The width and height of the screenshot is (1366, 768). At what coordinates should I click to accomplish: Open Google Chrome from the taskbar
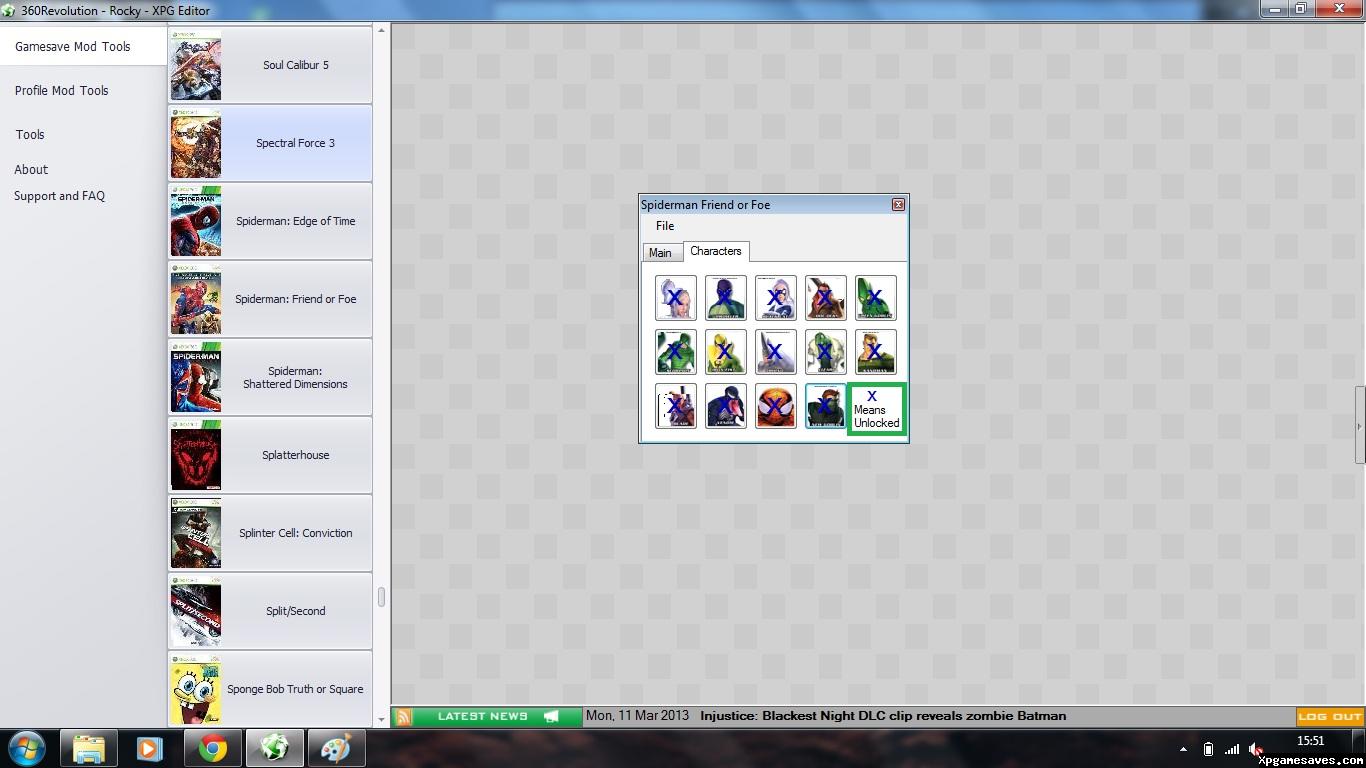click(211, 748)
